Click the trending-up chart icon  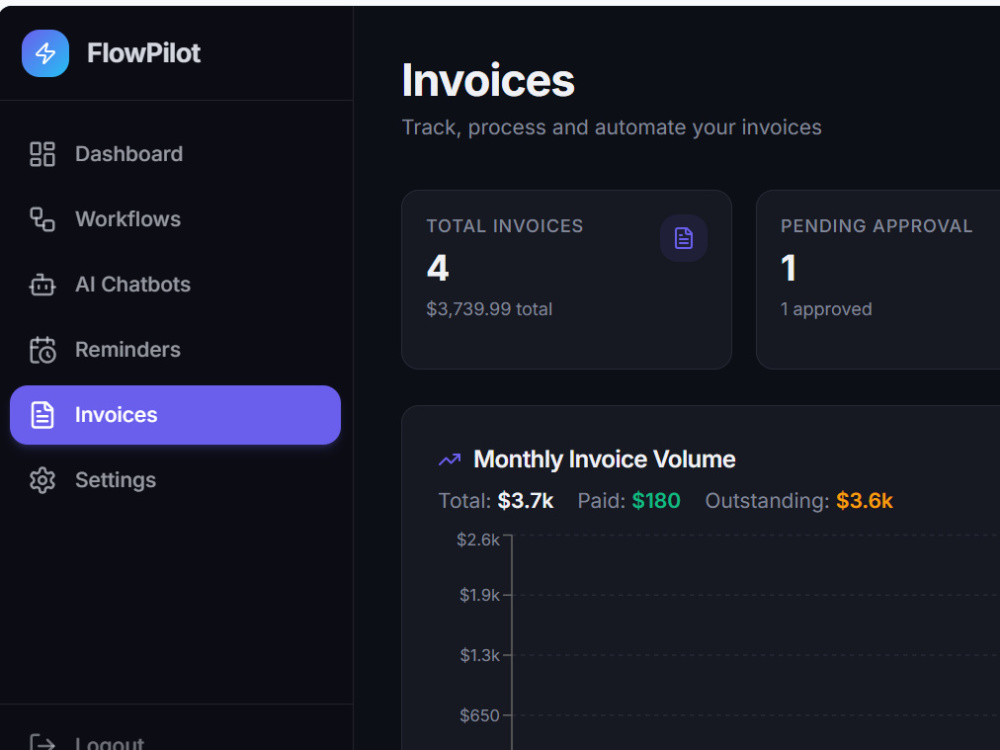click(x=450, y=460)
